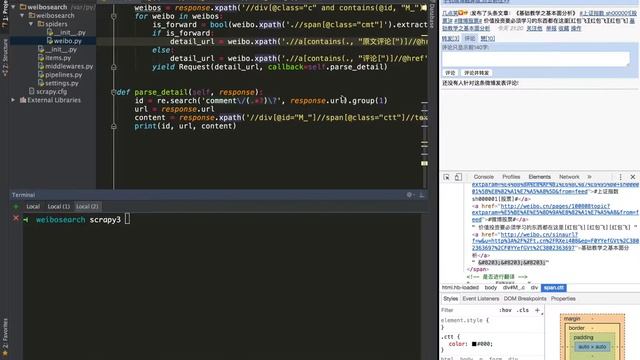
Task: Click the comment text area on the Weibo page
Action: pos(536,59)
